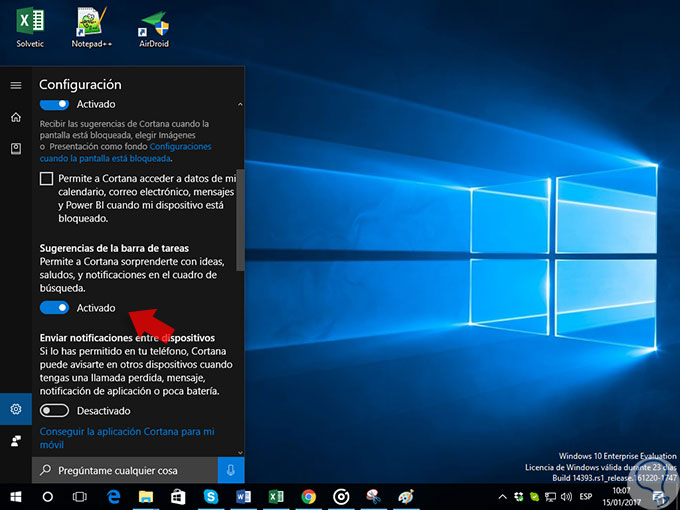Screen dimensions: 680x510
Task: Click Enviar notificaciones entre dispositivos heading
Action: pos(127,338)
